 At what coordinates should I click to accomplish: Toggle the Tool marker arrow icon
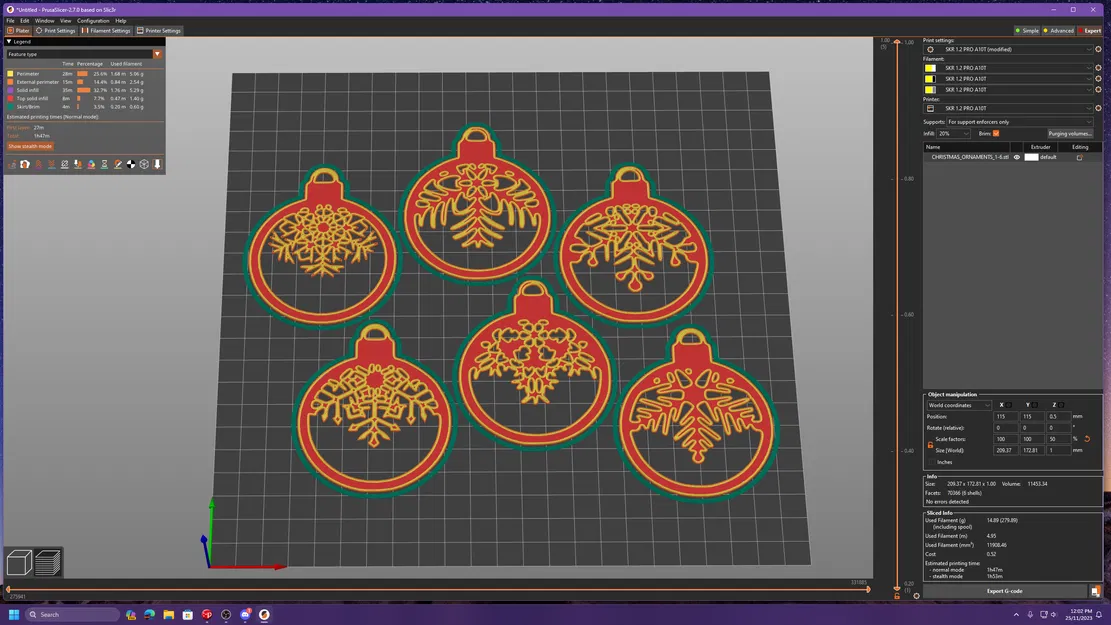pos(157,164)
